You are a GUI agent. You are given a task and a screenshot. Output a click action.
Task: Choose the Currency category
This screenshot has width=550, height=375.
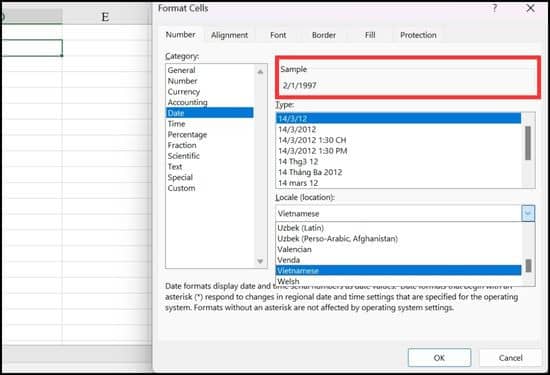coord(209,92)
